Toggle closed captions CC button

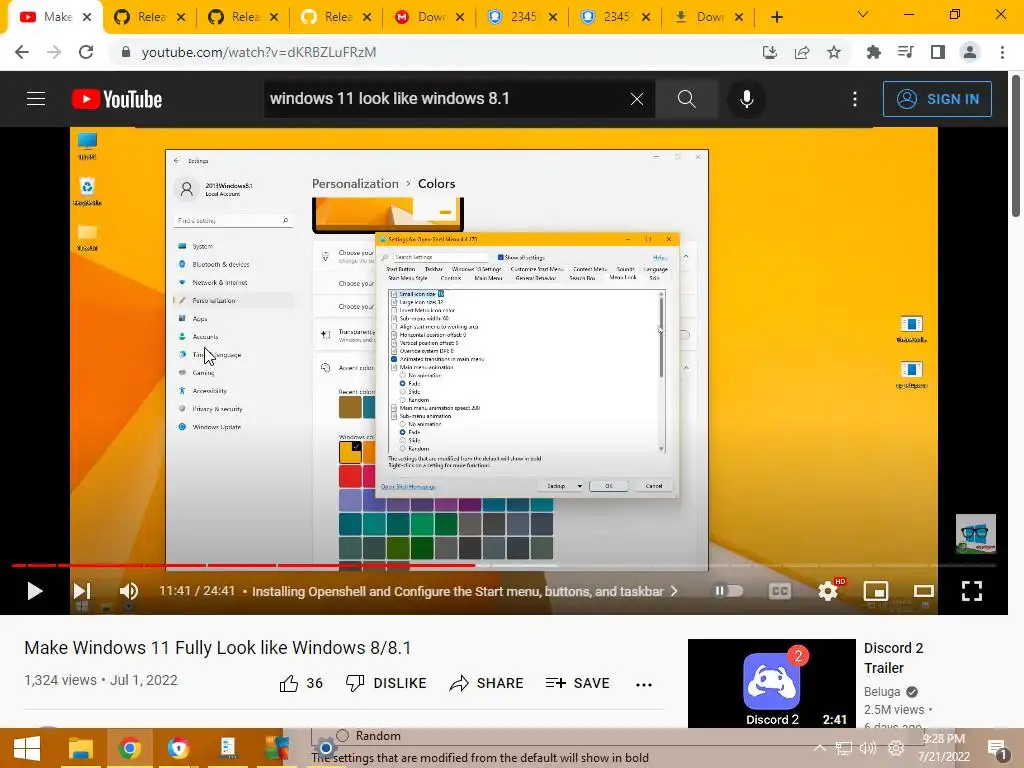click(780, 591)
